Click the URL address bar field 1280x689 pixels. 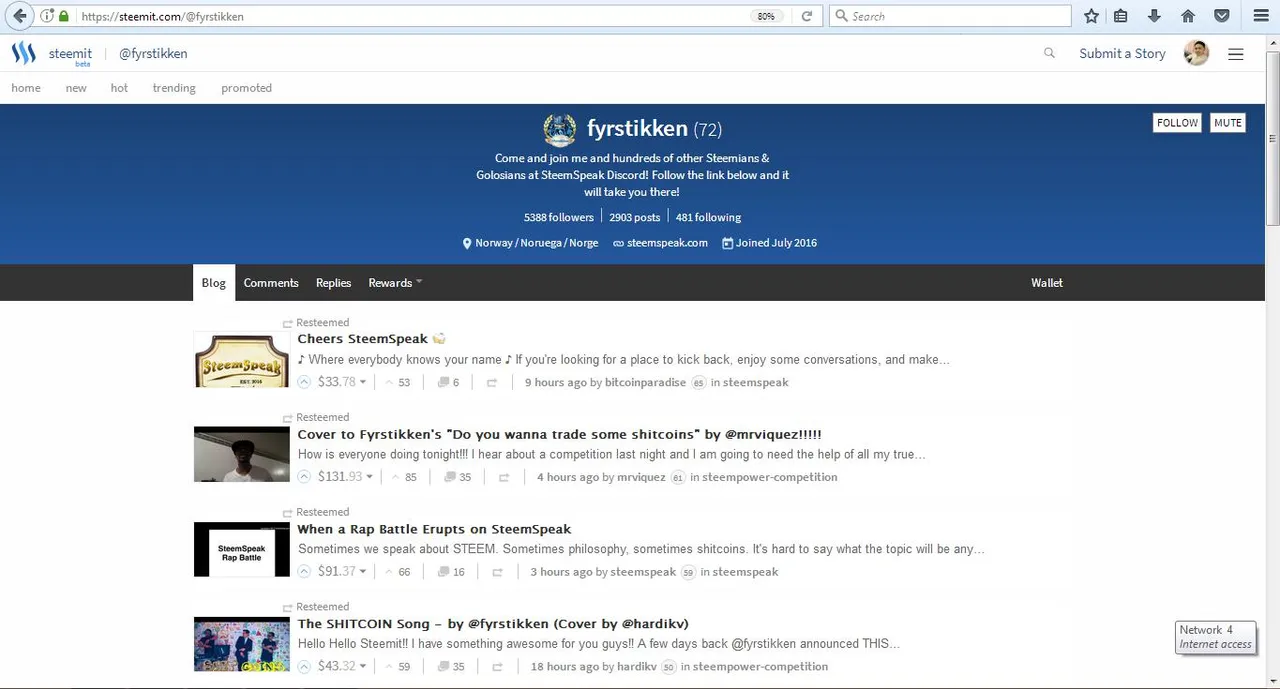click(x=410, y=16)
